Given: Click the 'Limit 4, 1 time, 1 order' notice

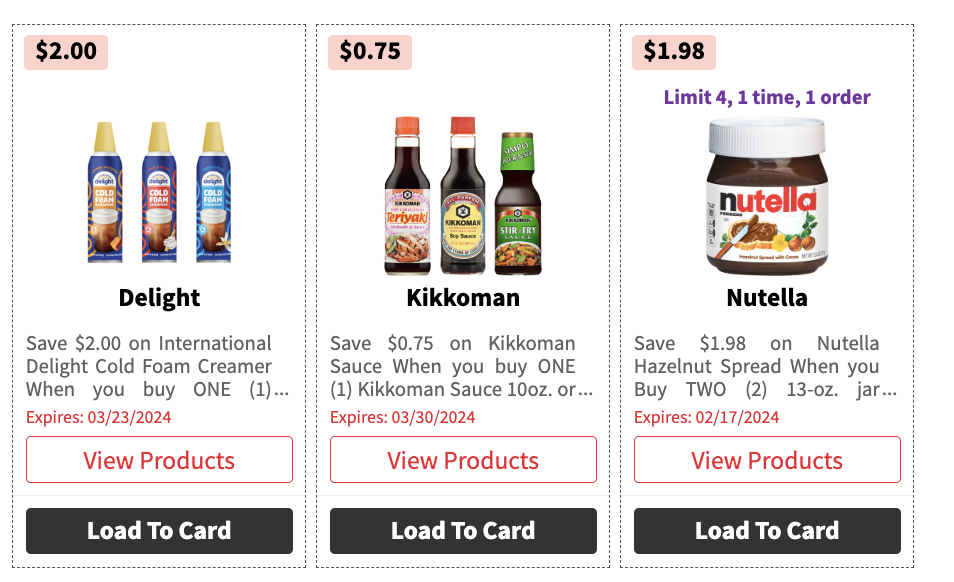Looking at the screenshot, I should 767,96.
